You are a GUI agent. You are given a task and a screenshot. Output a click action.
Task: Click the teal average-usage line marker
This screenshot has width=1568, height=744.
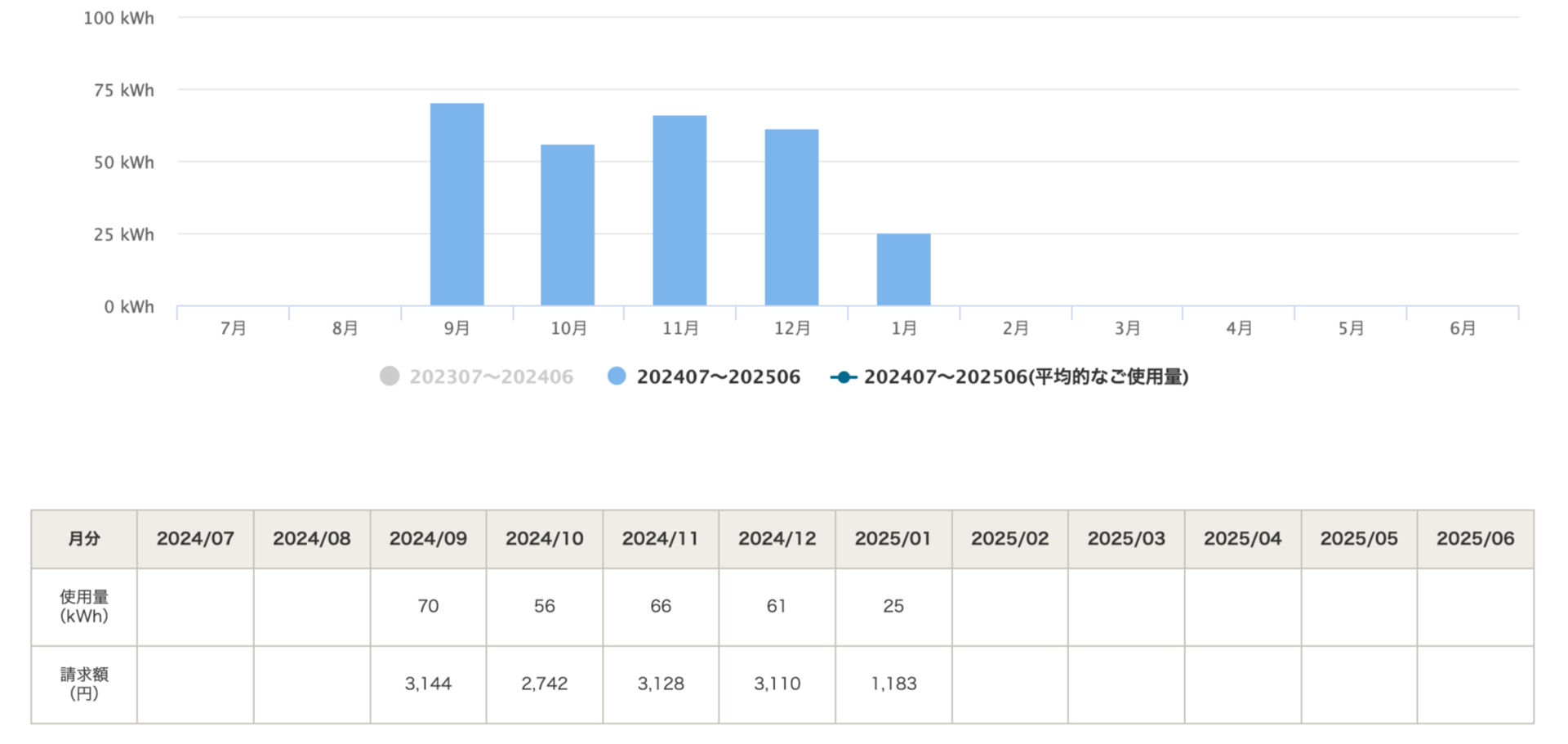[x=844, y=377]
